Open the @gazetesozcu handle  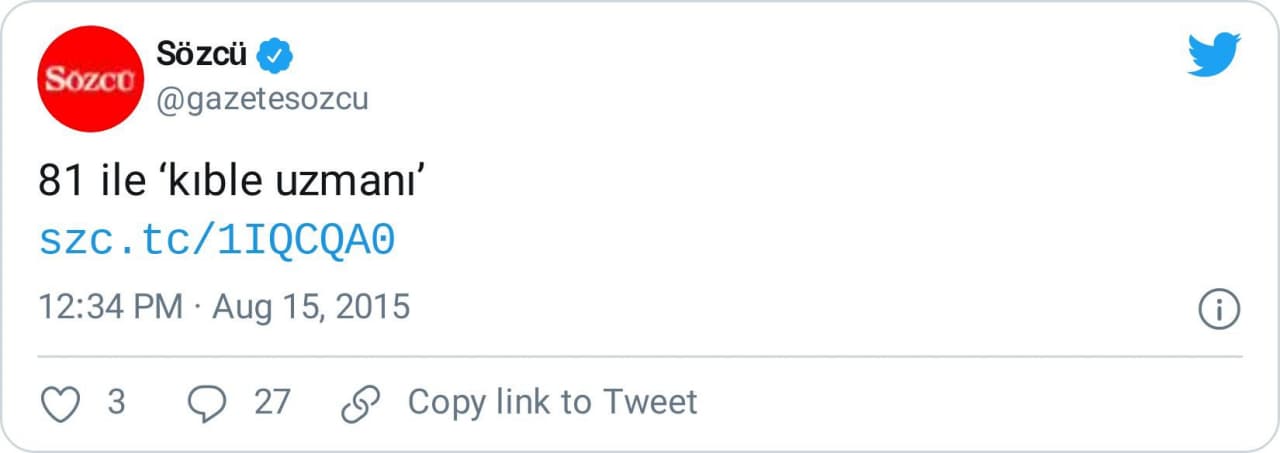[262, 99]
